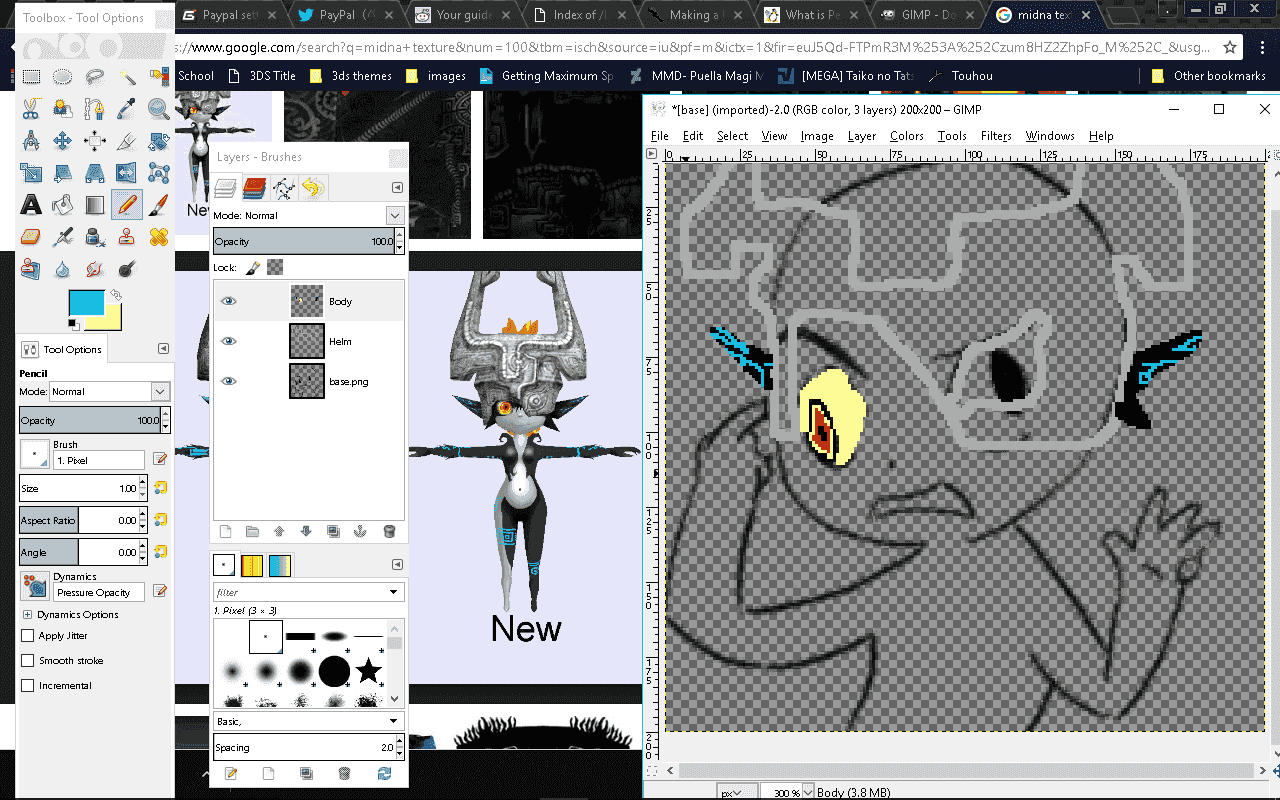Hide the Helm layer
The width and height of the screenshot is (1280, 800).
[229, 341]
